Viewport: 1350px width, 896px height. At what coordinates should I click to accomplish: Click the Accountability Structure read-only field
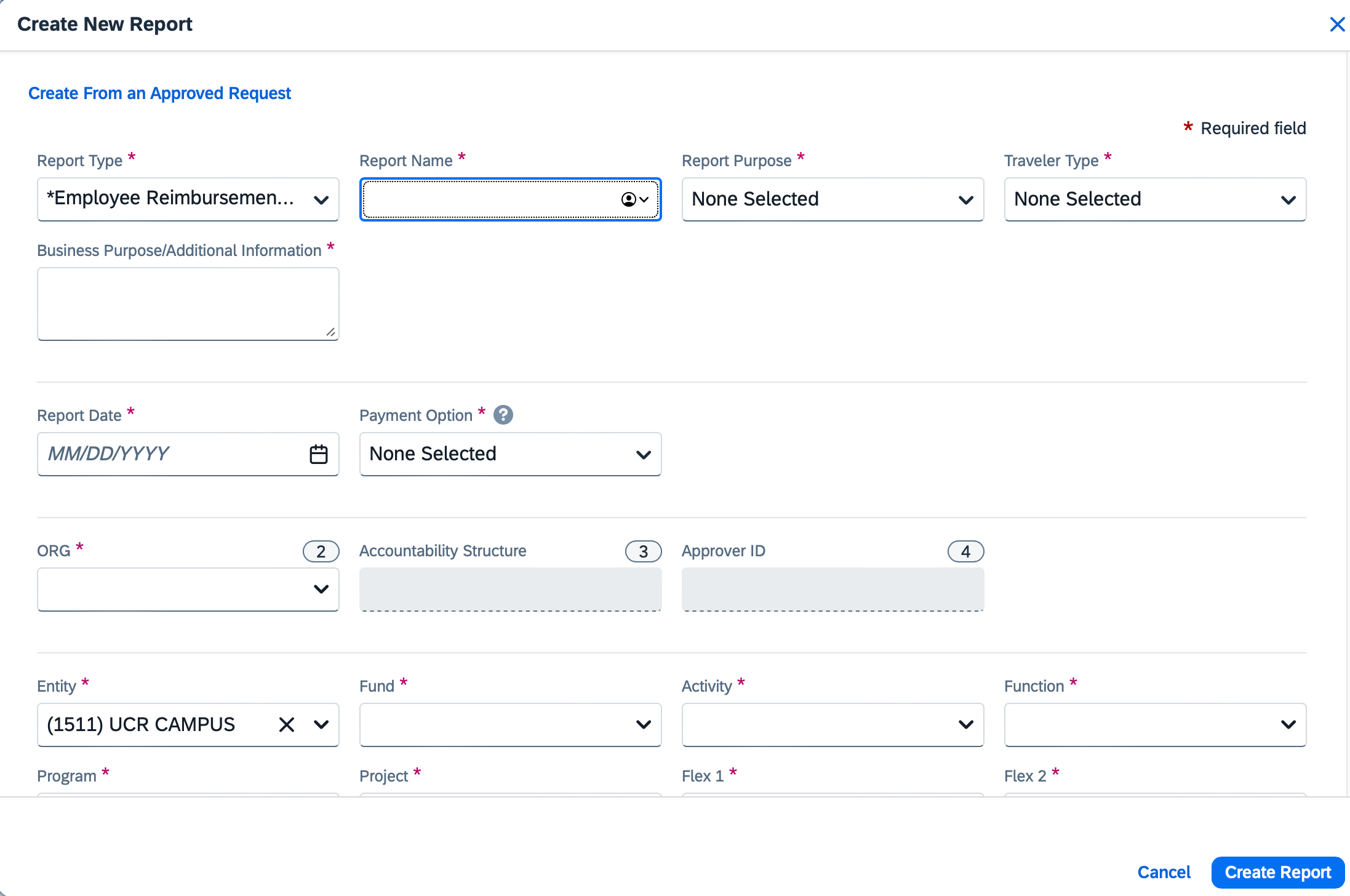(510, 590)
